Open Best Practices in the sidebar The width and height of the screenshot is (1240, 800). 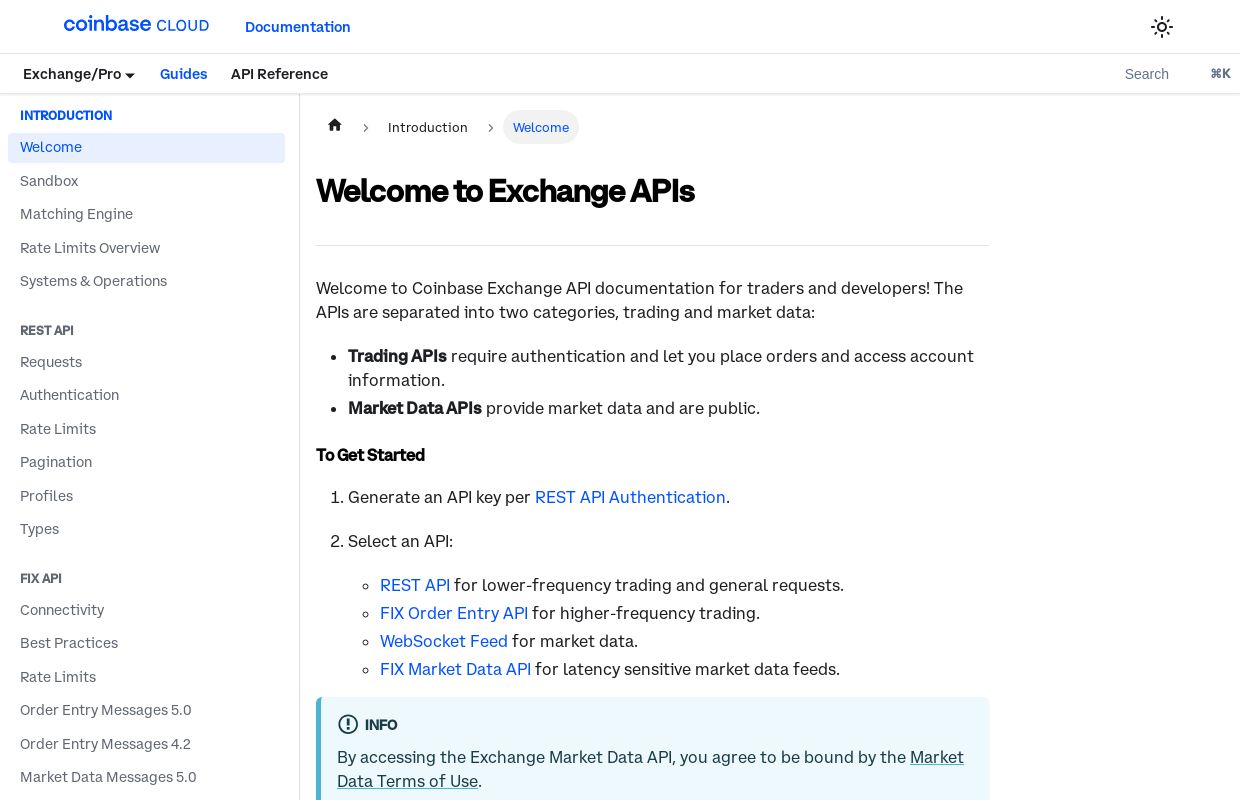tap(146, 643)
